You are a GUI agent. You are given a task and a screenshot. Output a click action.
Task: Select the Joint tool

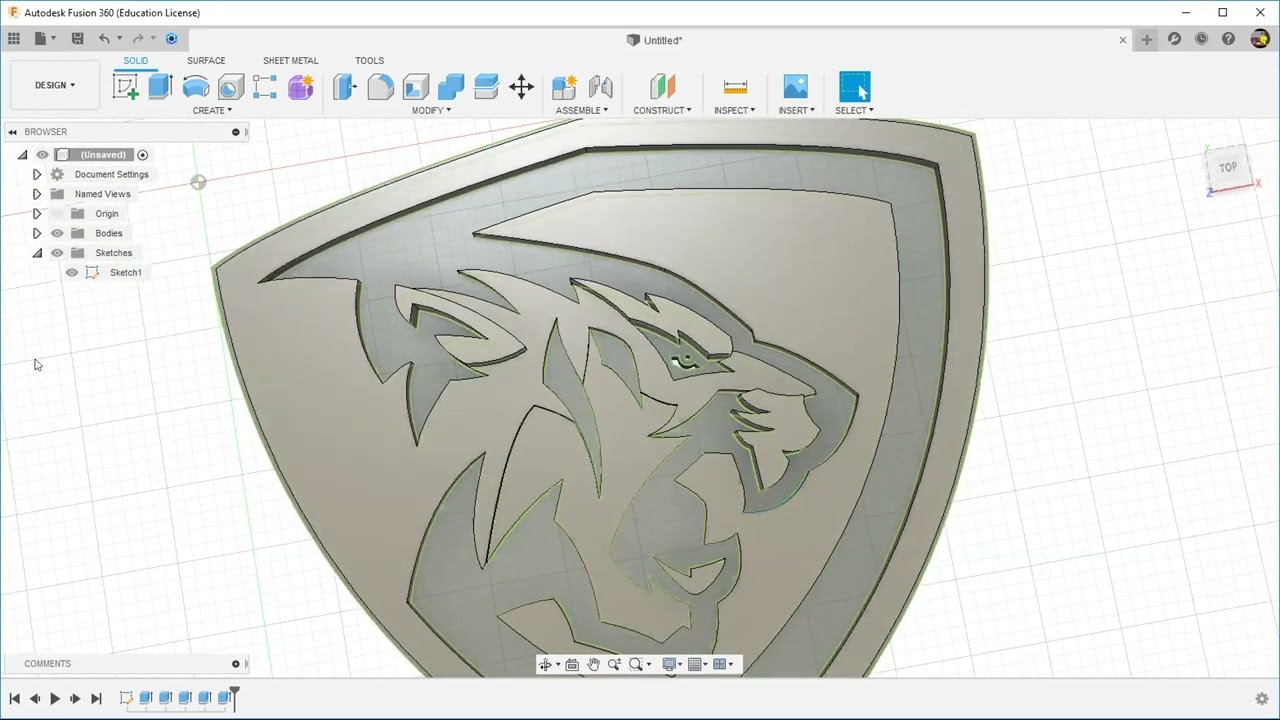tap(600, 87)
